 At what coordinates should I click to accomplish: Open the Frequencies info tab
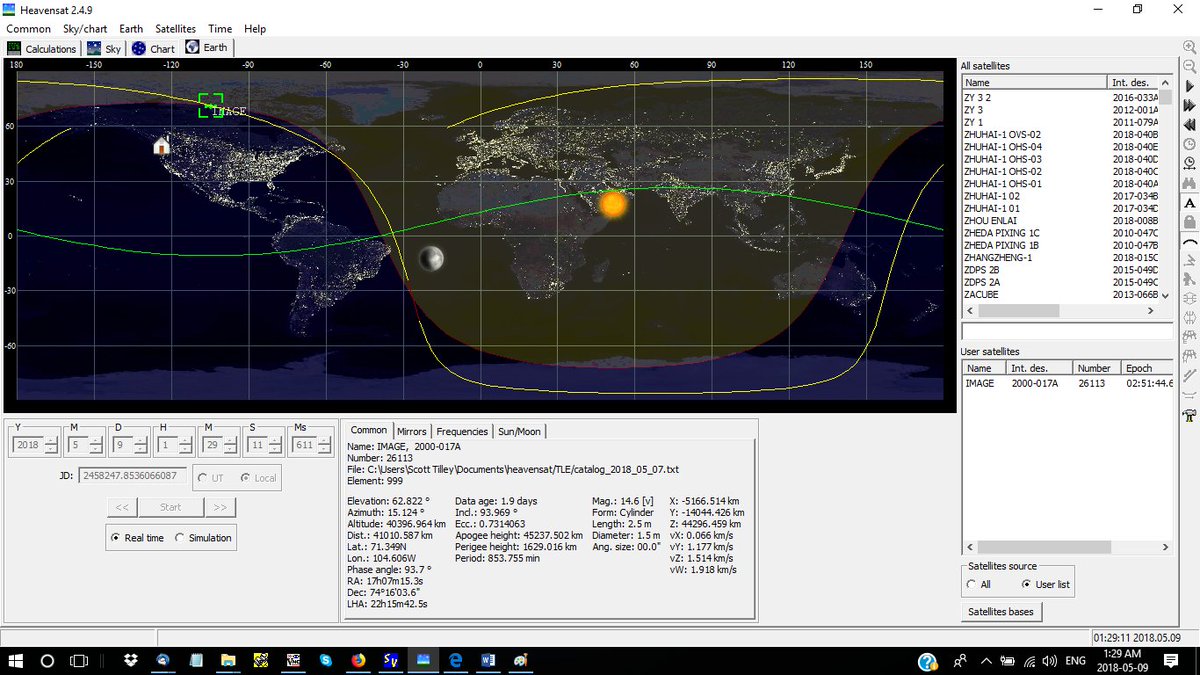(462, 431)
